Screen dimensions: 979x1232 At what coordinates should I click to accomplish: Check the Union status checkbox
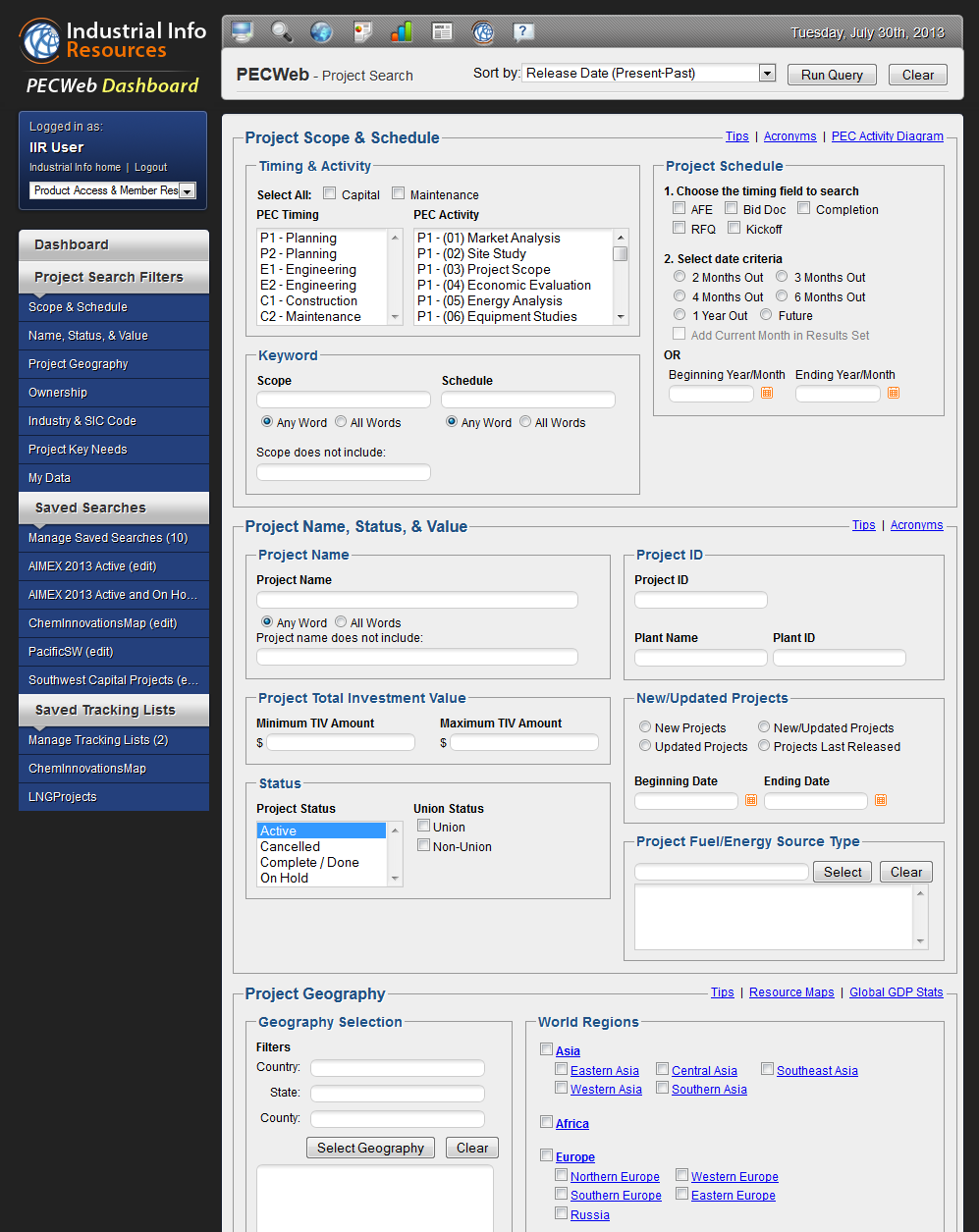click(424, 827)
